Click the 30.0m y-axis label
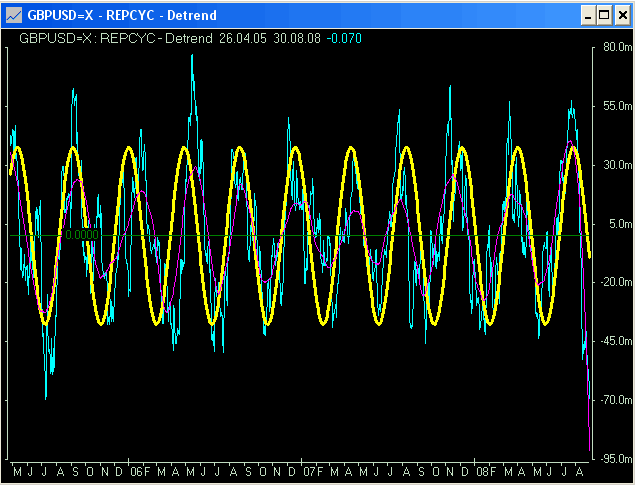Image resolution: width=635 pixels, height=485 pixels. tap(617, 165)
